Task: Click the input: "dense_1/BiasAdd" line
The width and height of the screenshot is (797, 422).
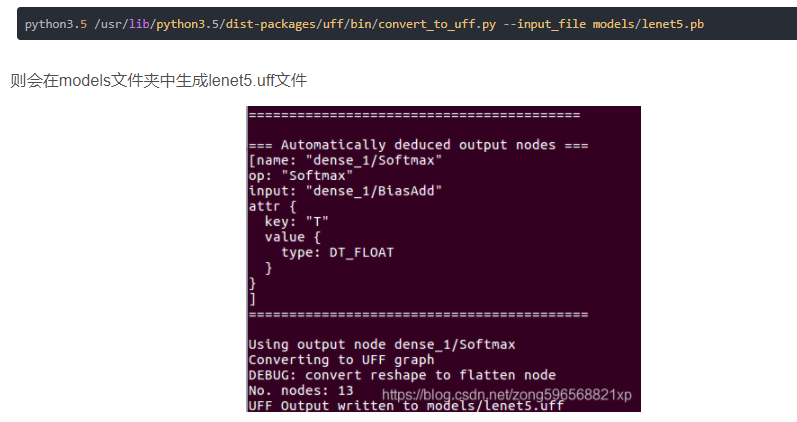Action: click(x=345, y=190)
